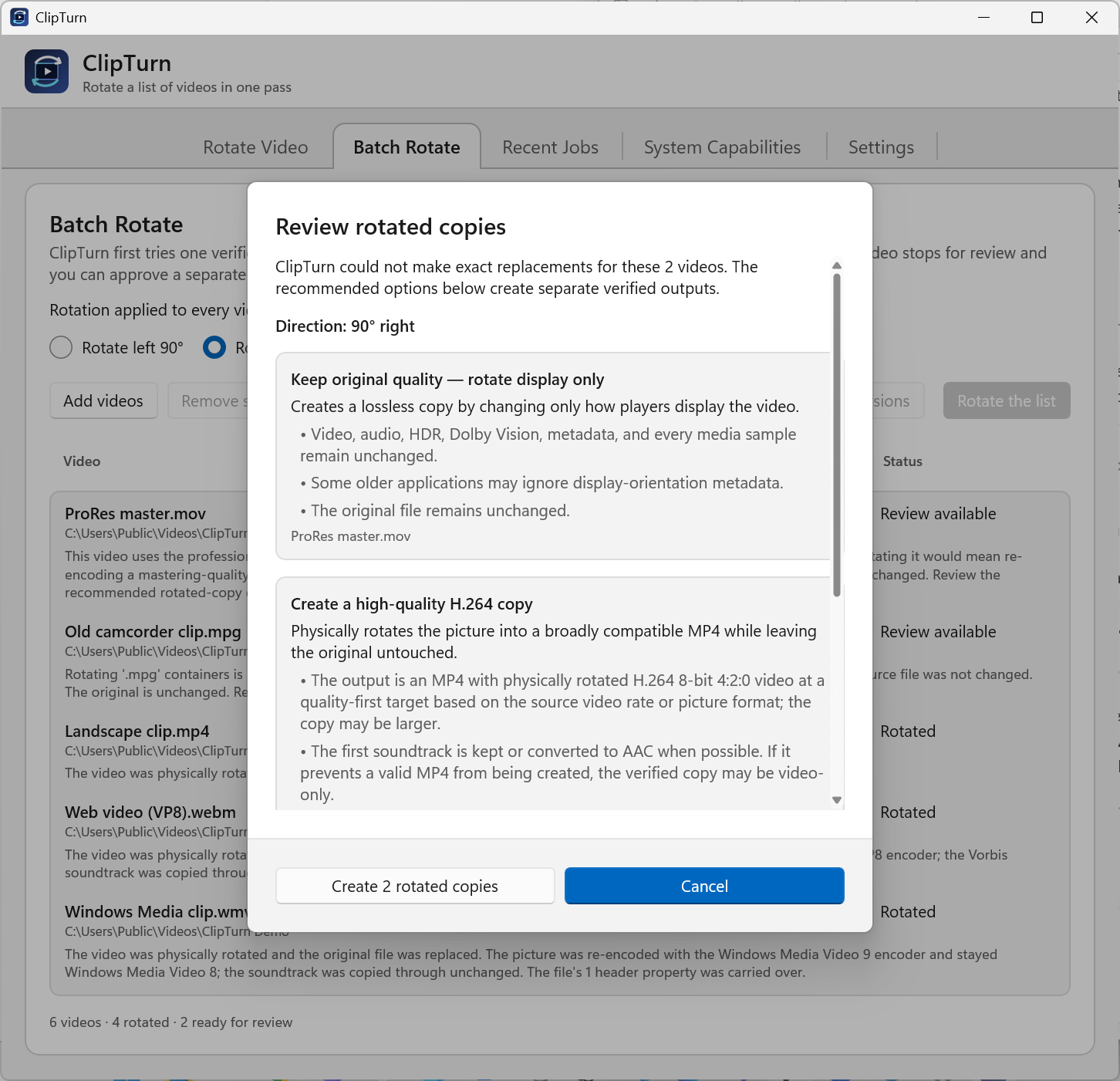The width and height of the screenshot is (1120, 1081).
Task: Click the 'Direction: 90° right' label
Action: (345, 326)
